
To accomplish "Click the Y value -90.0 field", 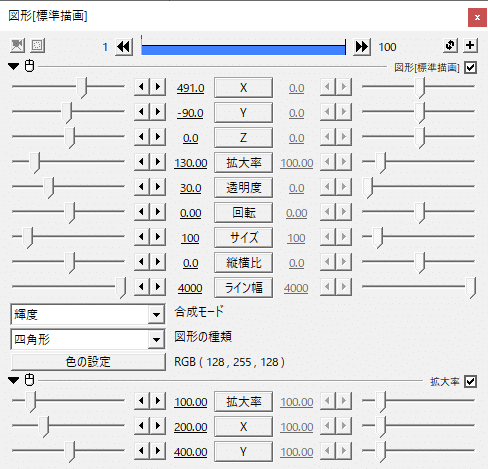I will pyautogui.click(x=190, y=113).
